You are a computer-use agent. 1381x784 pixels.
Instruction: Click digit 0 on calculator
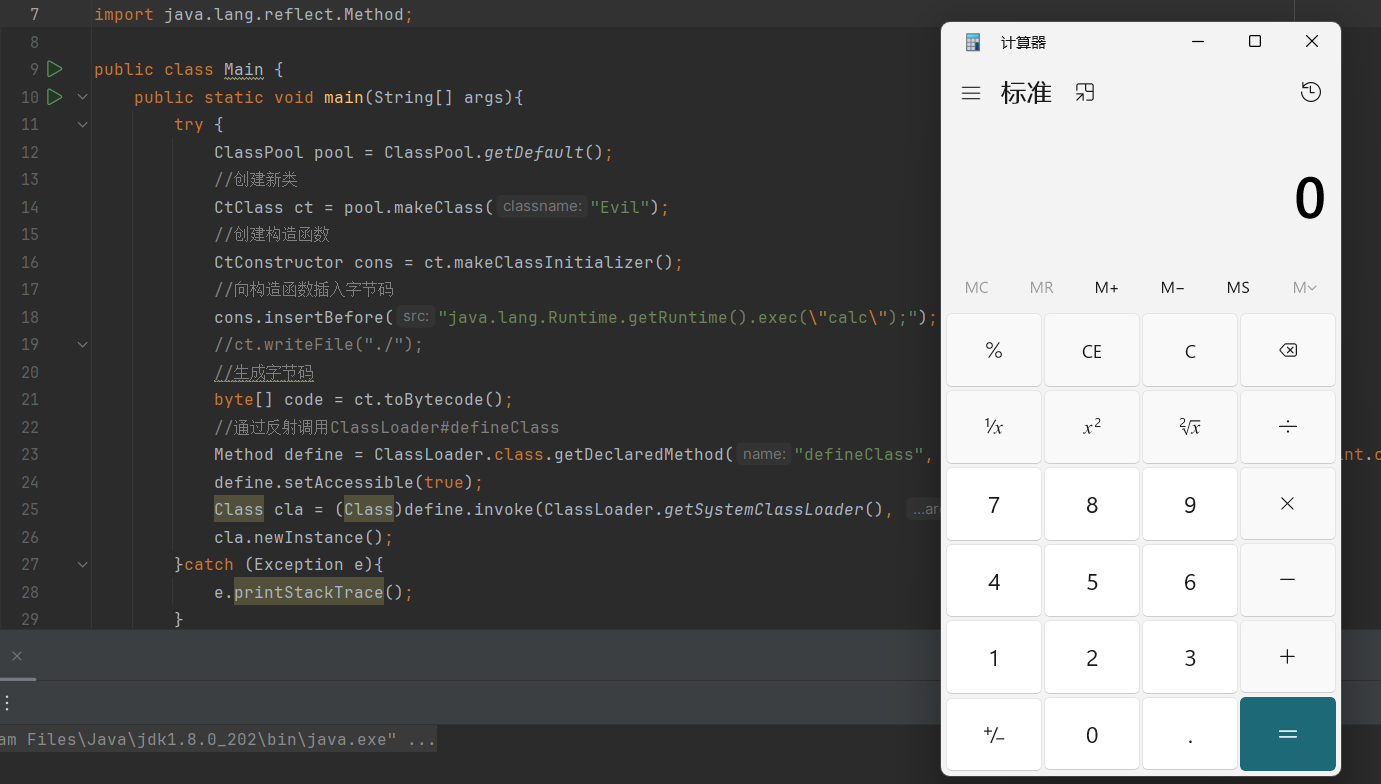point(1092,734)
